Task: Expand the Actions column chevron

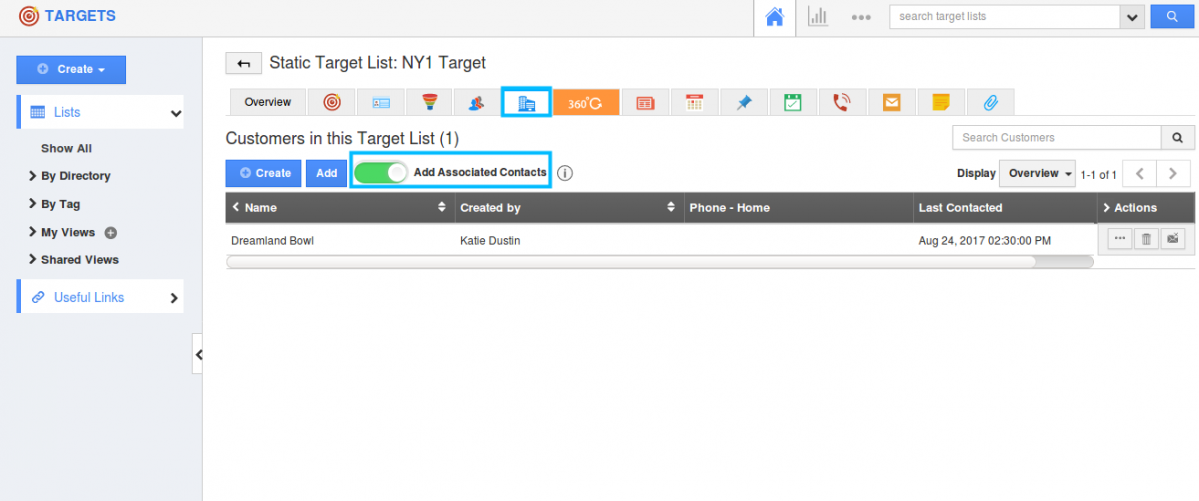Action: coord(1106,208)
